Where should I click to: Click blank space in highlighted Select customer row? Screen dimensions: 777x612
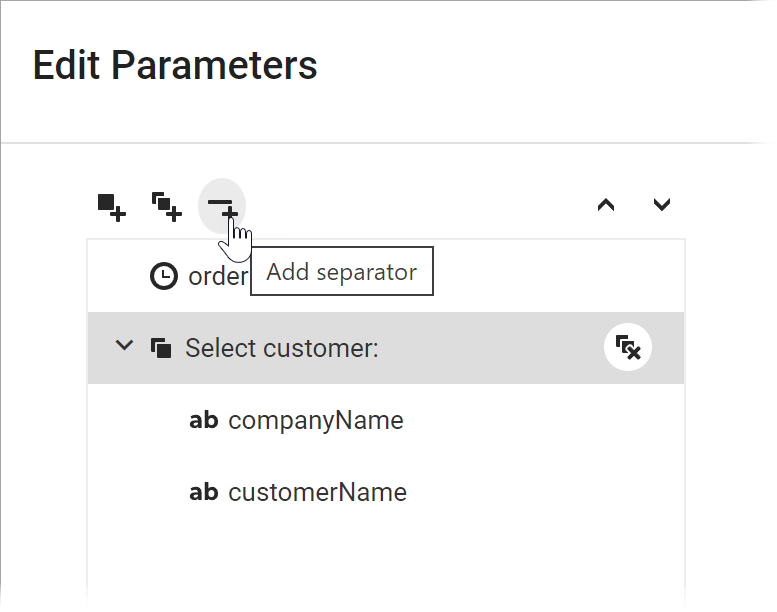click(x=490, y=348)
